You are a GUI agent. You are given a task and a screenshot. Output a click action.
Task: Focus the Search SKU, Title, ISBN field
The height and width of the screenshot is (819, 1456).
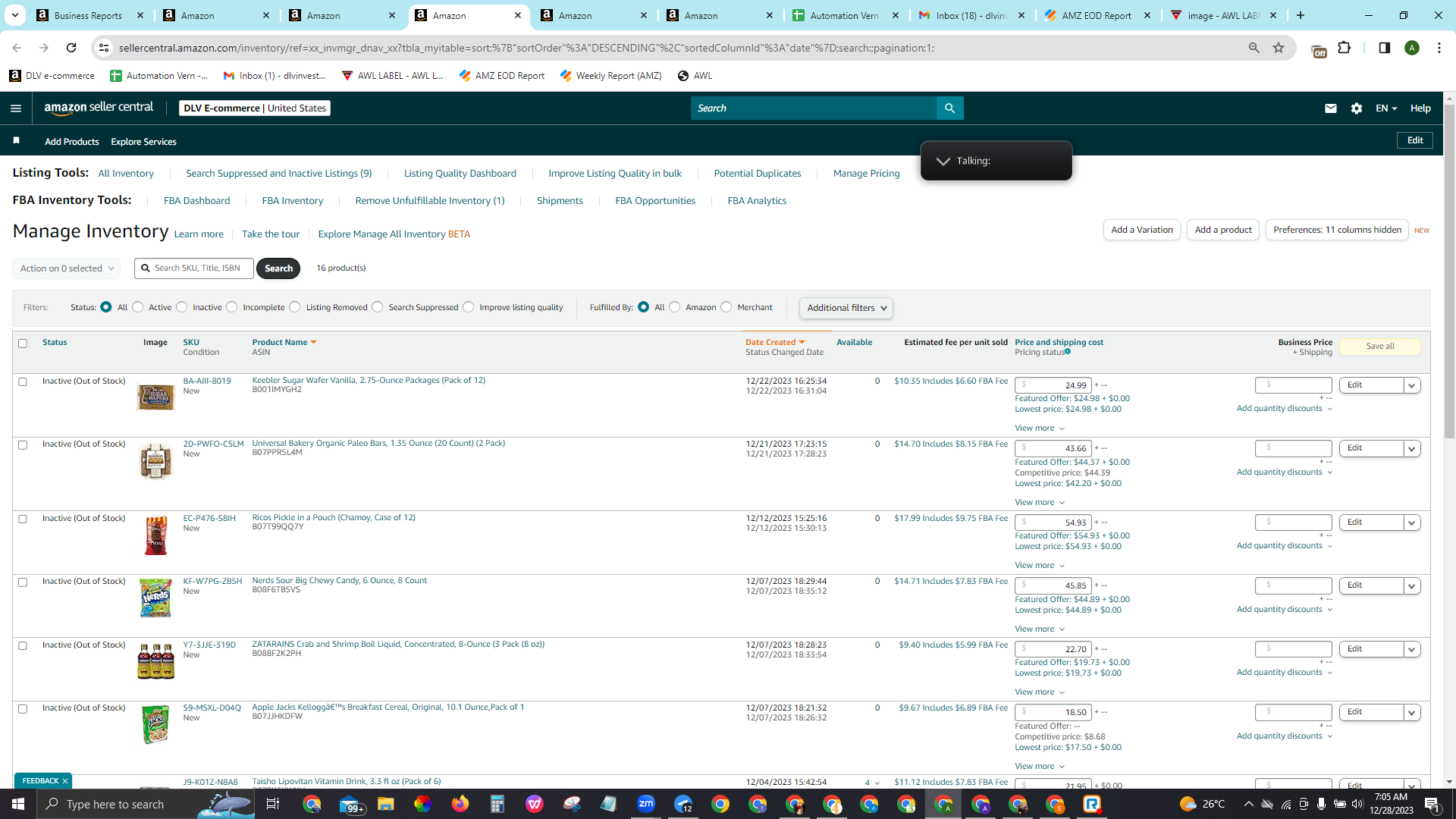(x=194, y=268)
